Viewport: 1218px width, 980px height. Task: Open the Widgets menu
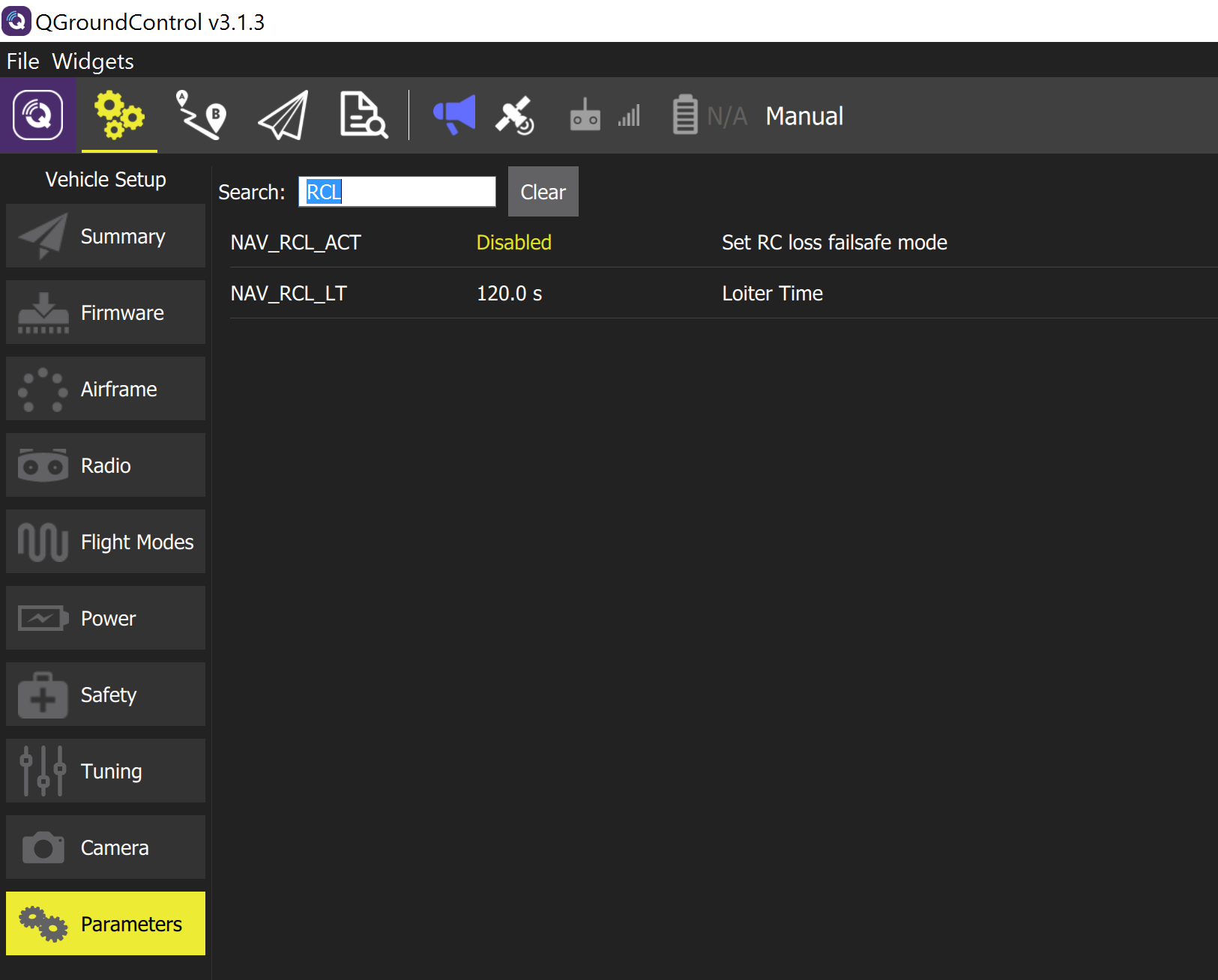(94, 61)
